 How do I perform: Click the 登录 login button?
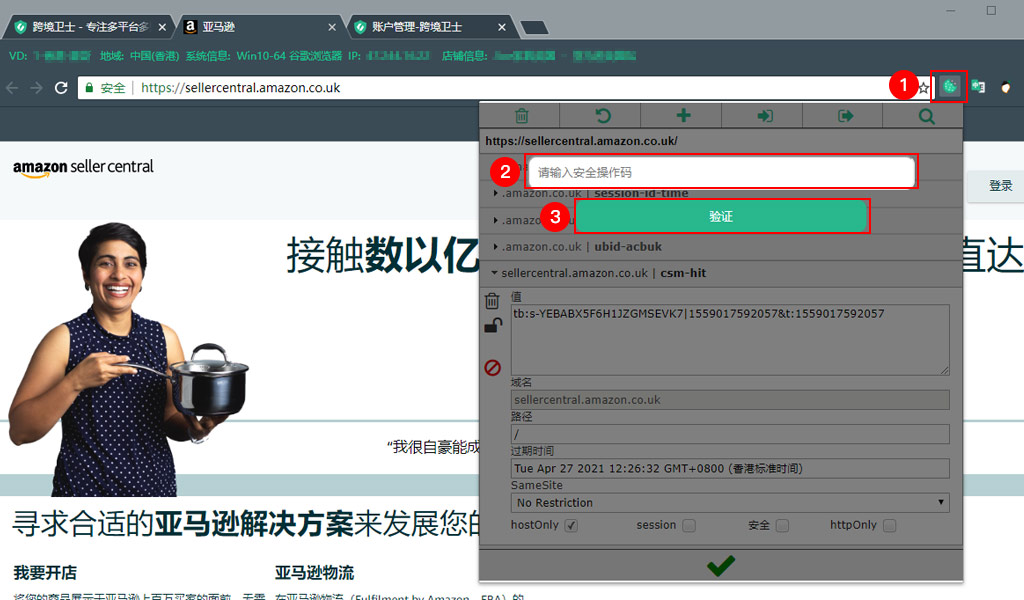tap(1000, 186)
